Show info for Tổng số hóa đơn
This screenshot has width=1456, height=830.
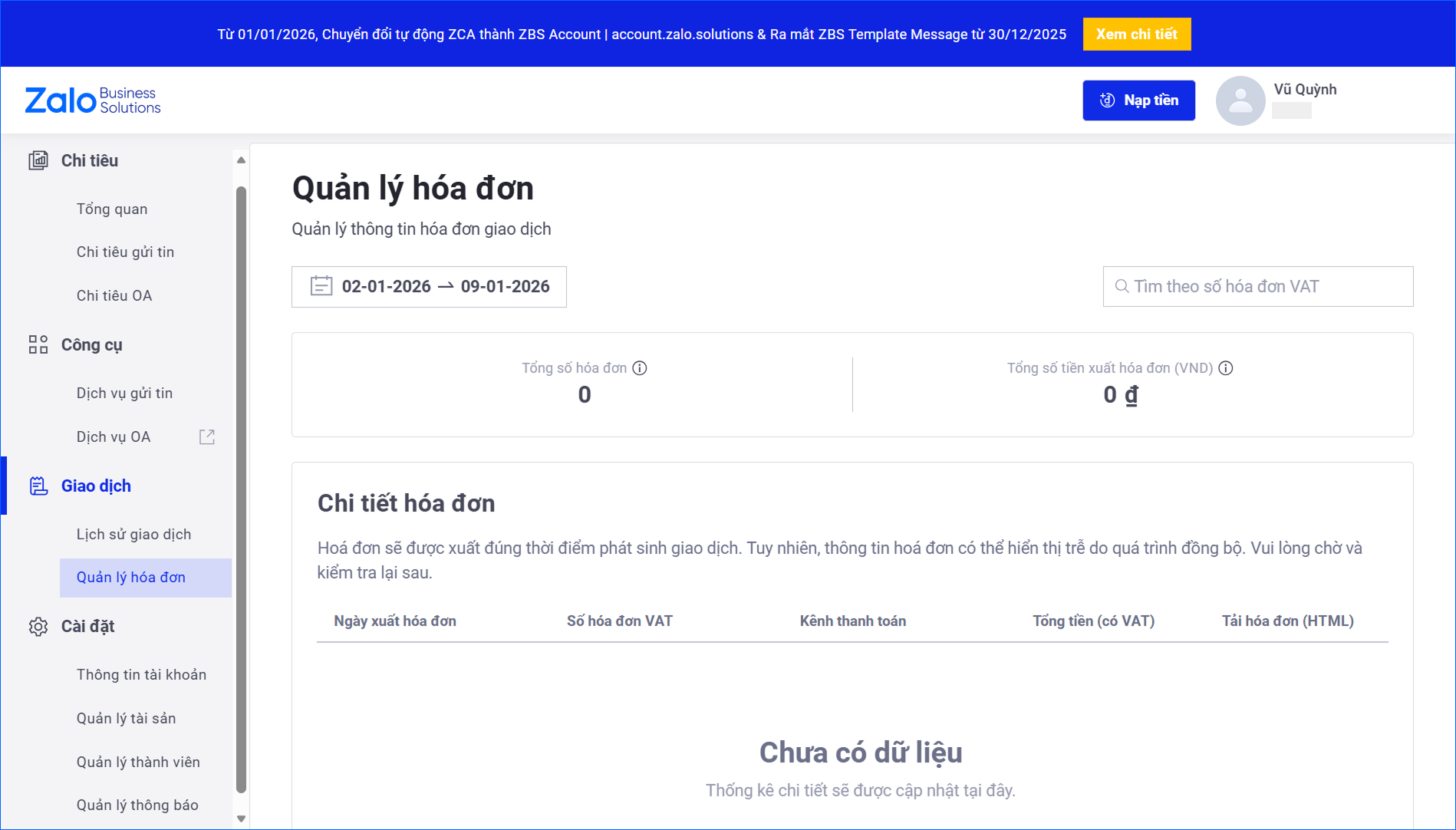click(640, 368)
